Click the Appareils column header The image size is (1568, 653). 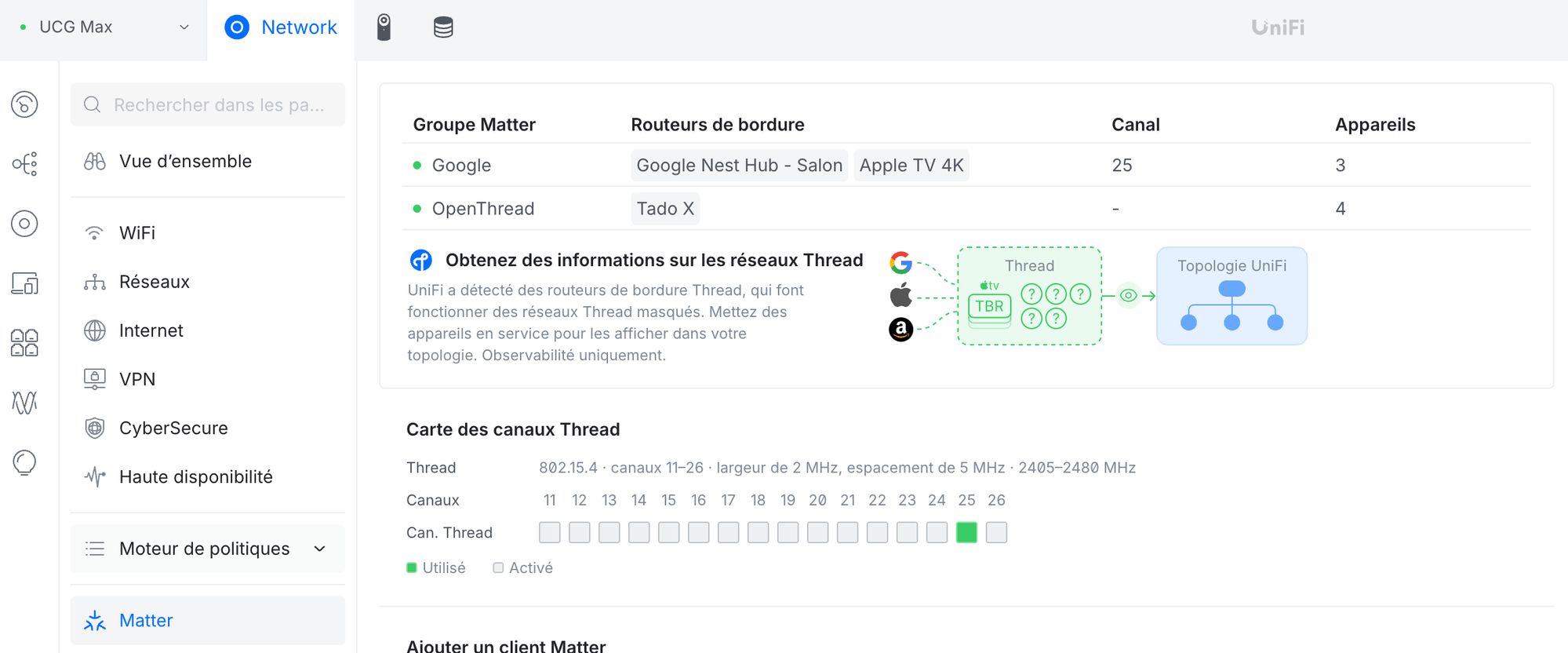click(1375, 124)
